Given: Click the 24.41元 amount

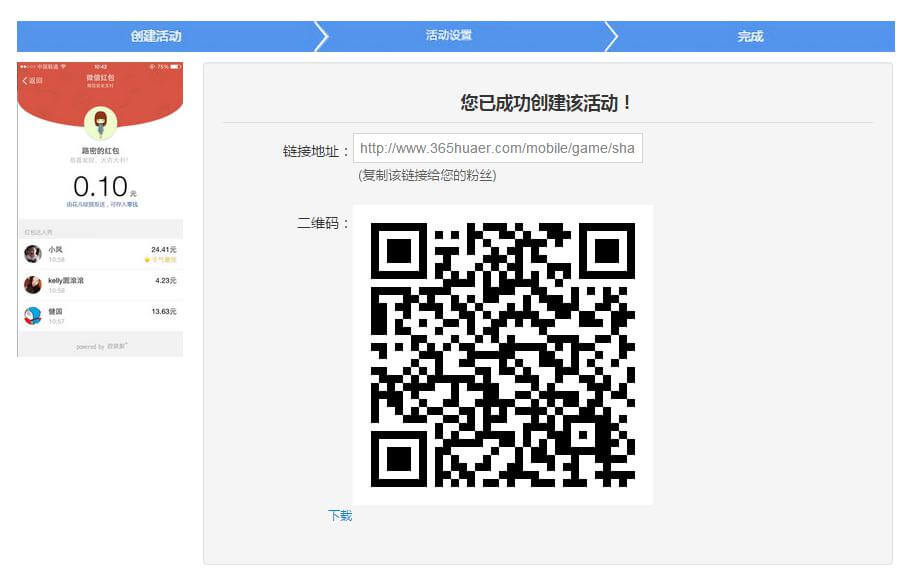Looking at the screenshot, I should pyautogui.click(x=163, y=250).
